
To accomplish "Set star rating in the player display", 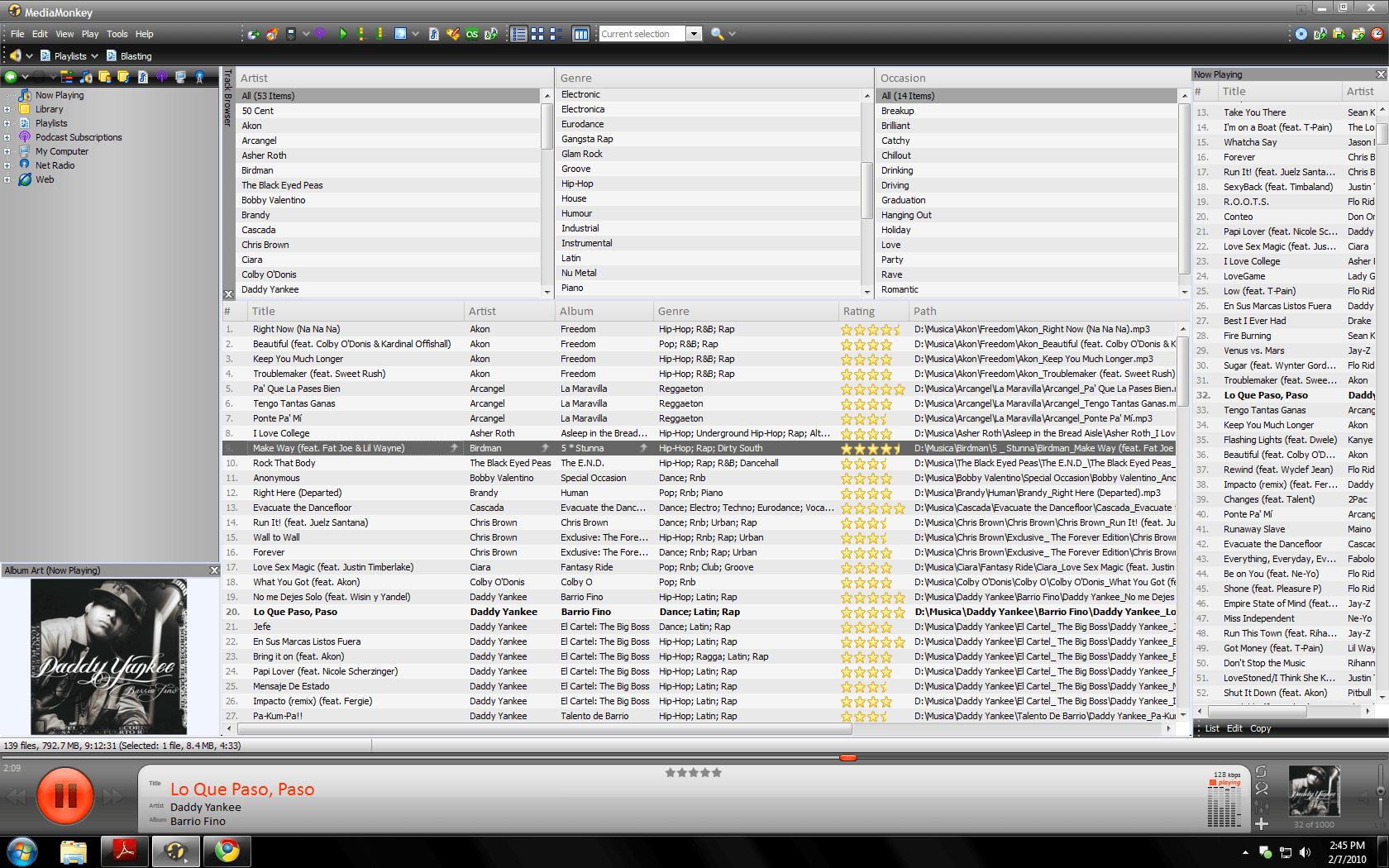I will point(694,773).
